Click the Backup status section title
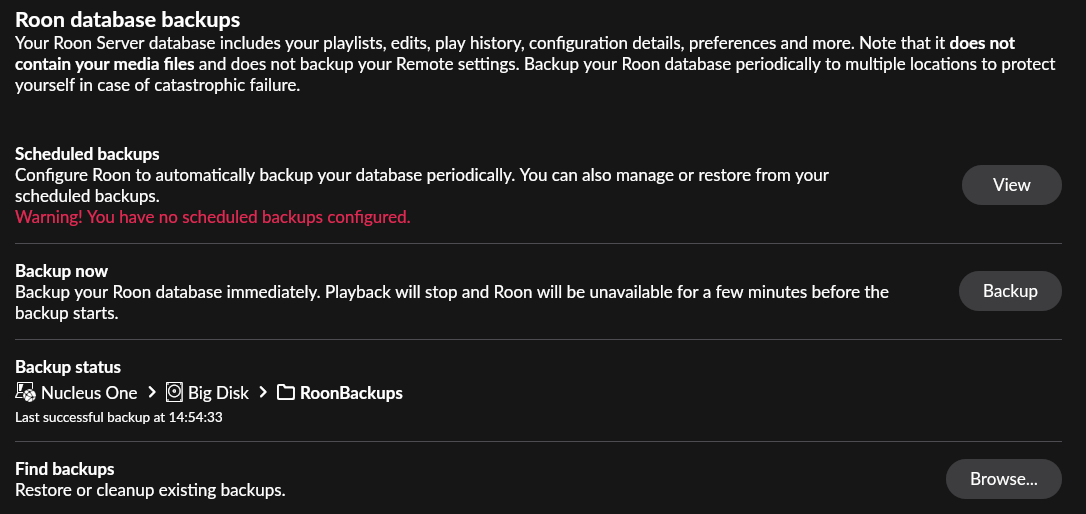 coord(68,367)
